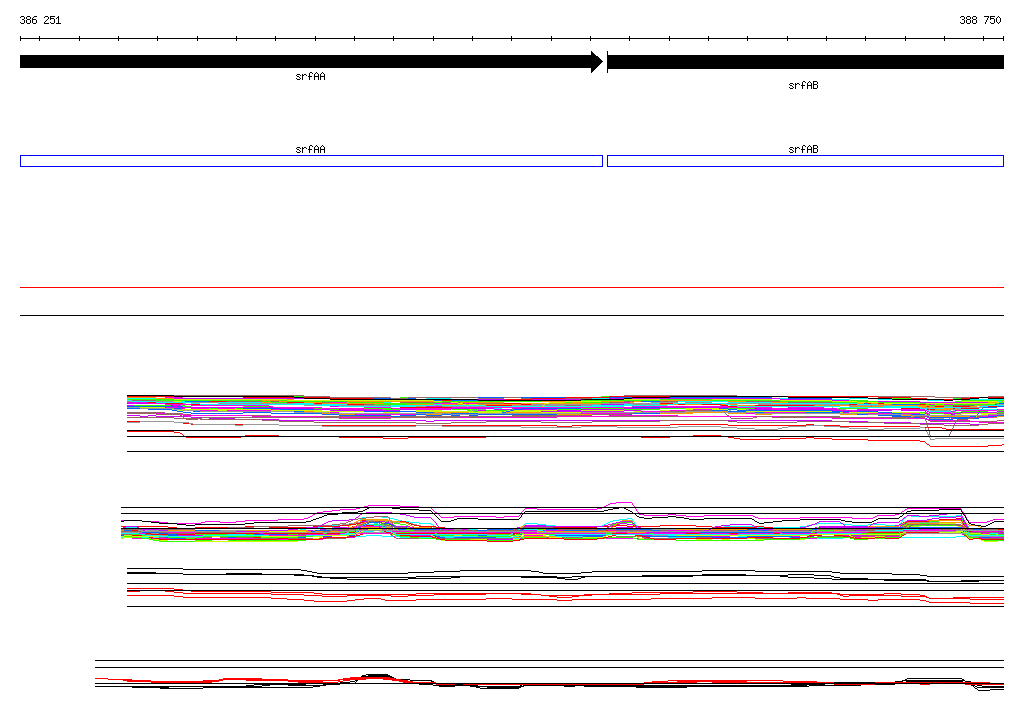Click the top multicolored expression profile band

566,412
